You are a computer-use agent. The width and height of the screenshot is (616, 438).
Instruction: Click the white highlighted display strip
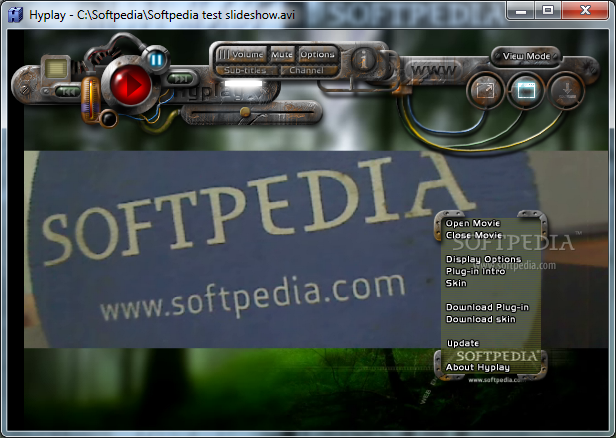243,83
